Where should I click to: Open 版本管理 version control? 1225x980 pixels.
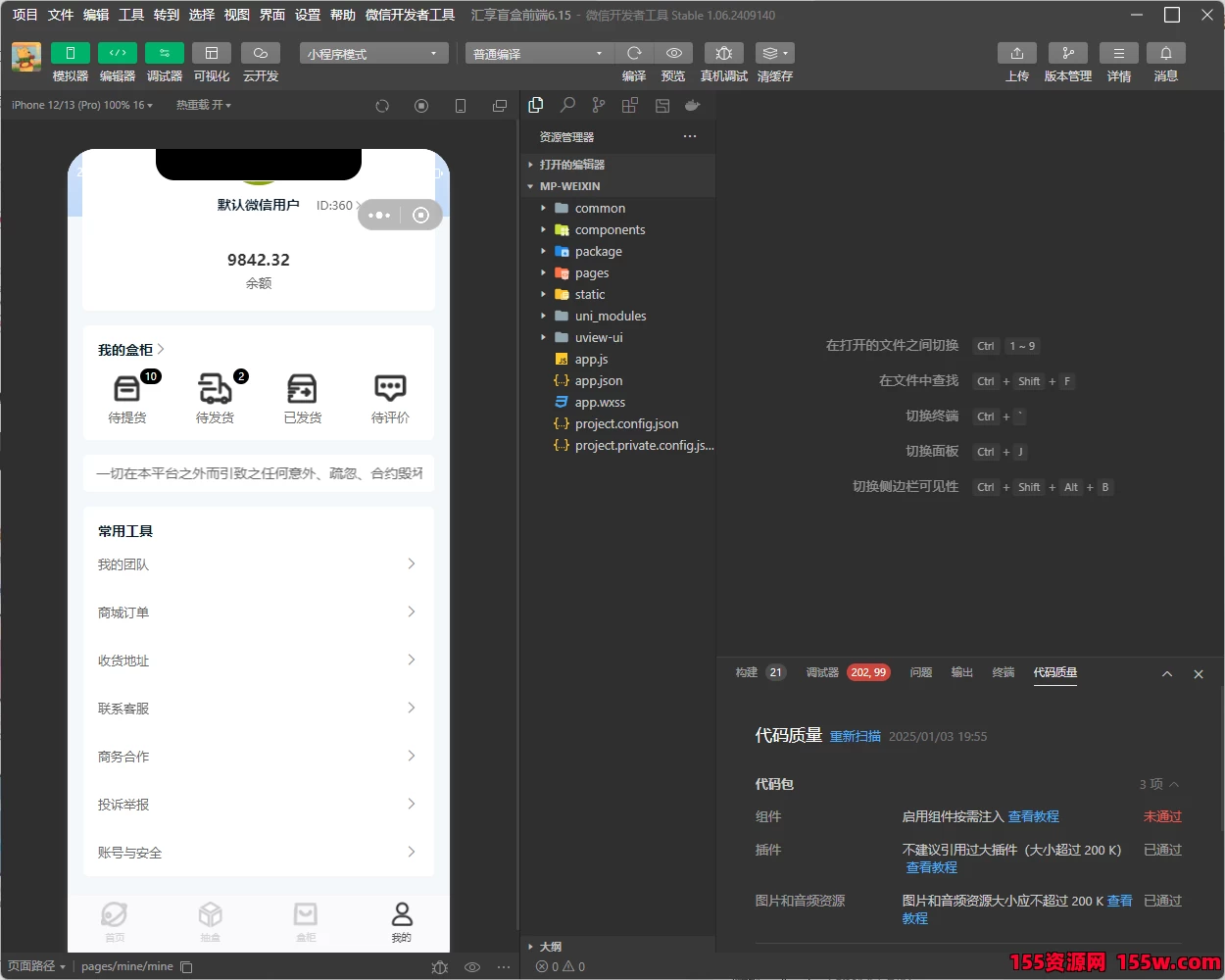tap(1067, 53)
